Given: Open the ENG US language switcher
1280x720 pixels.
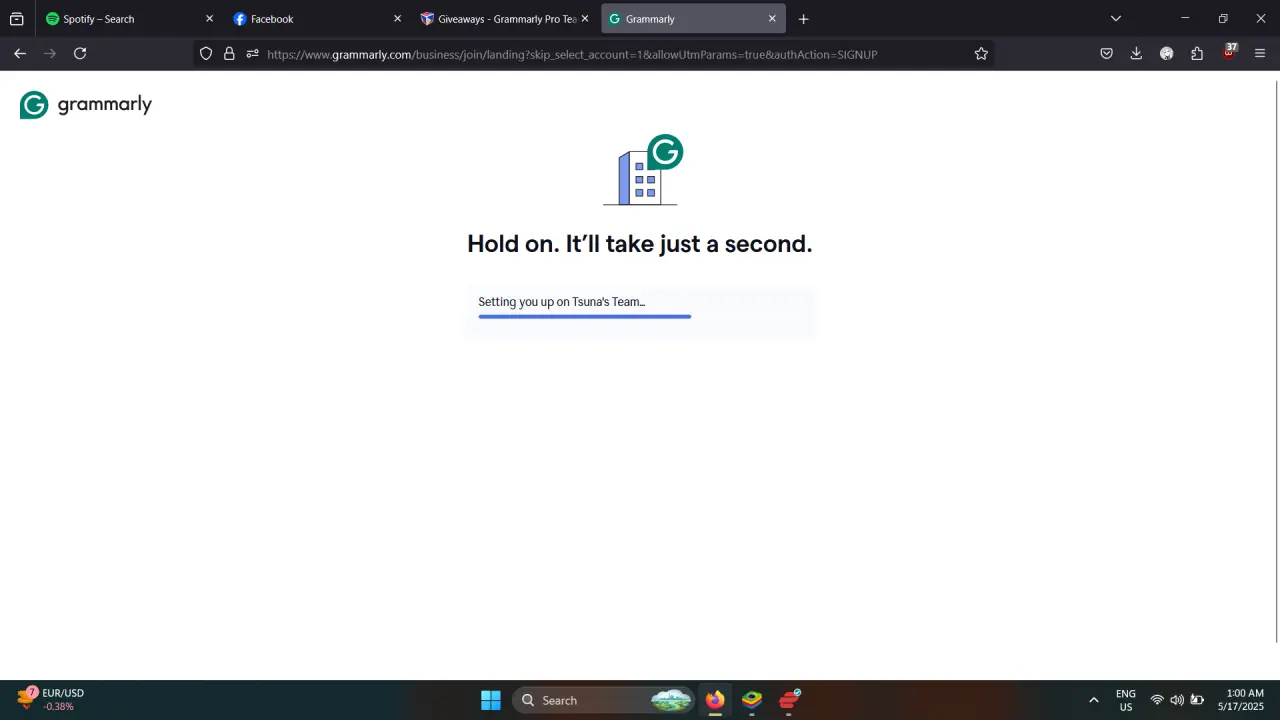Looking at the screenshot, I should [1126, 700].
